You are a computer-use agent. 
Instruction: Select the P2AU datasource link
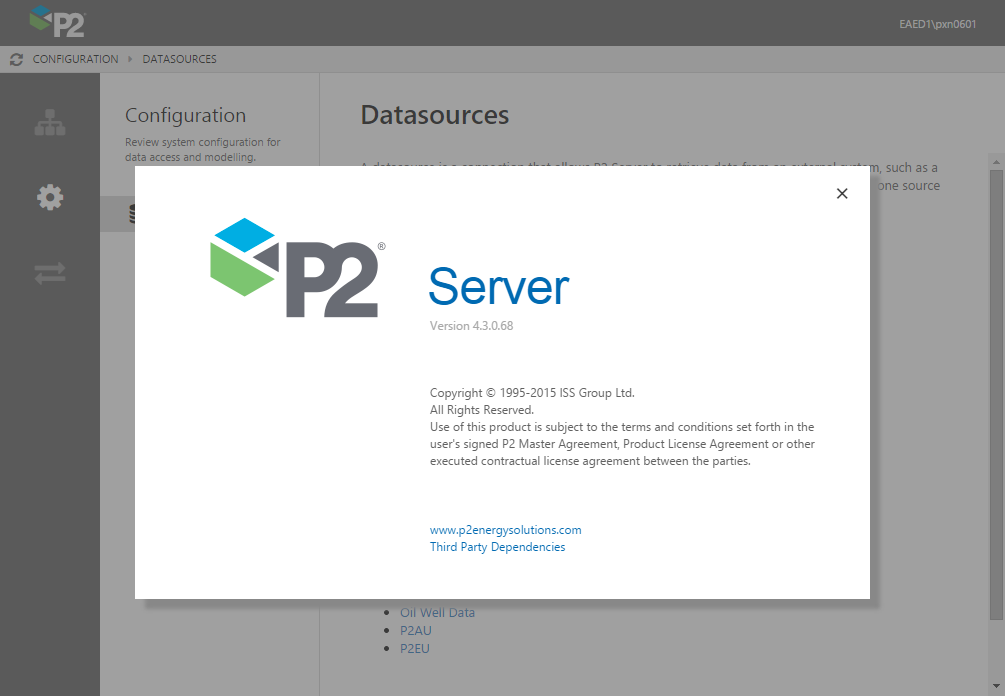click(x=415, y=631)
